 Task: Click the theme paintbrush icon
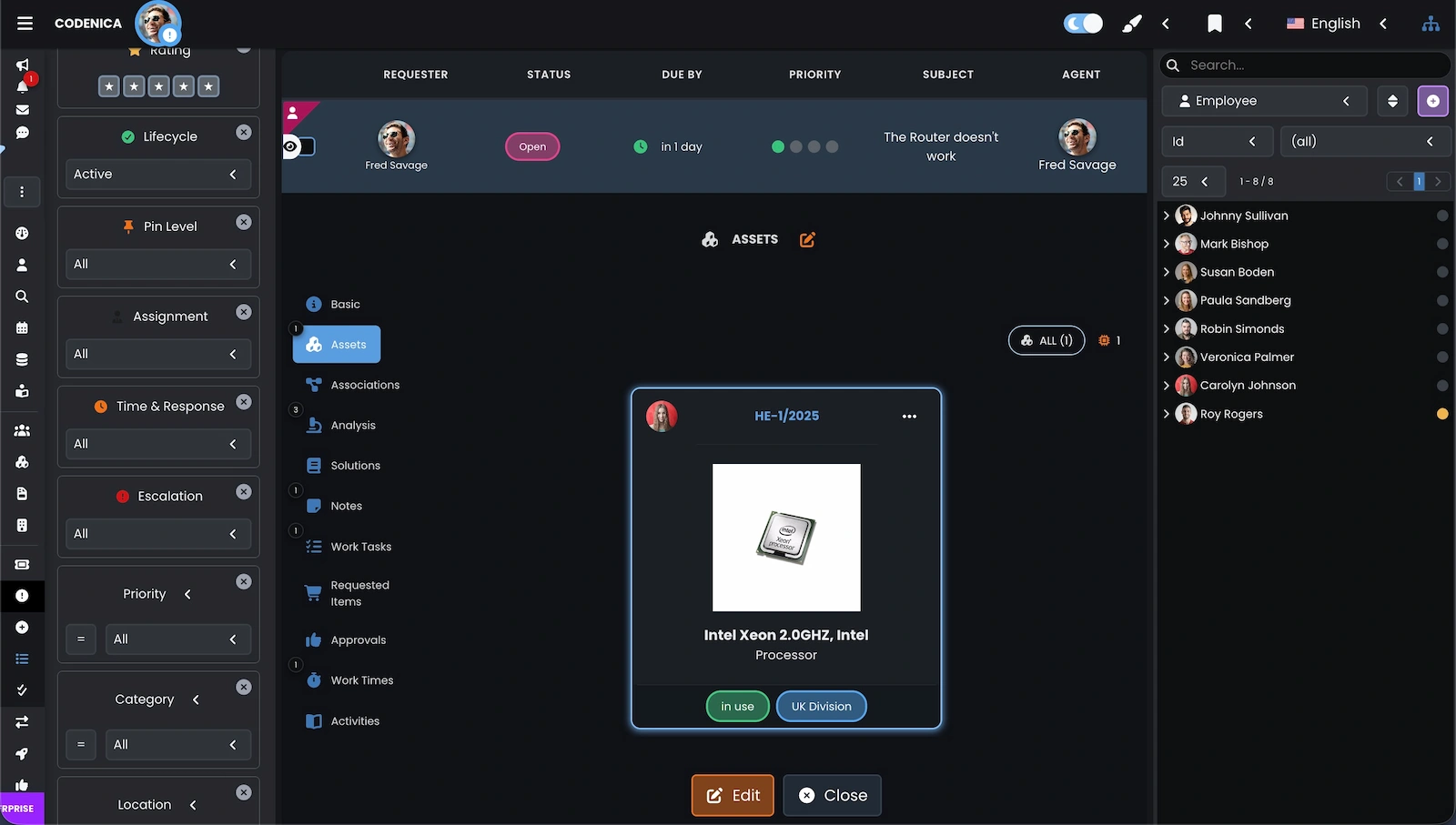pyautogui.click(x=1131, y=24)
